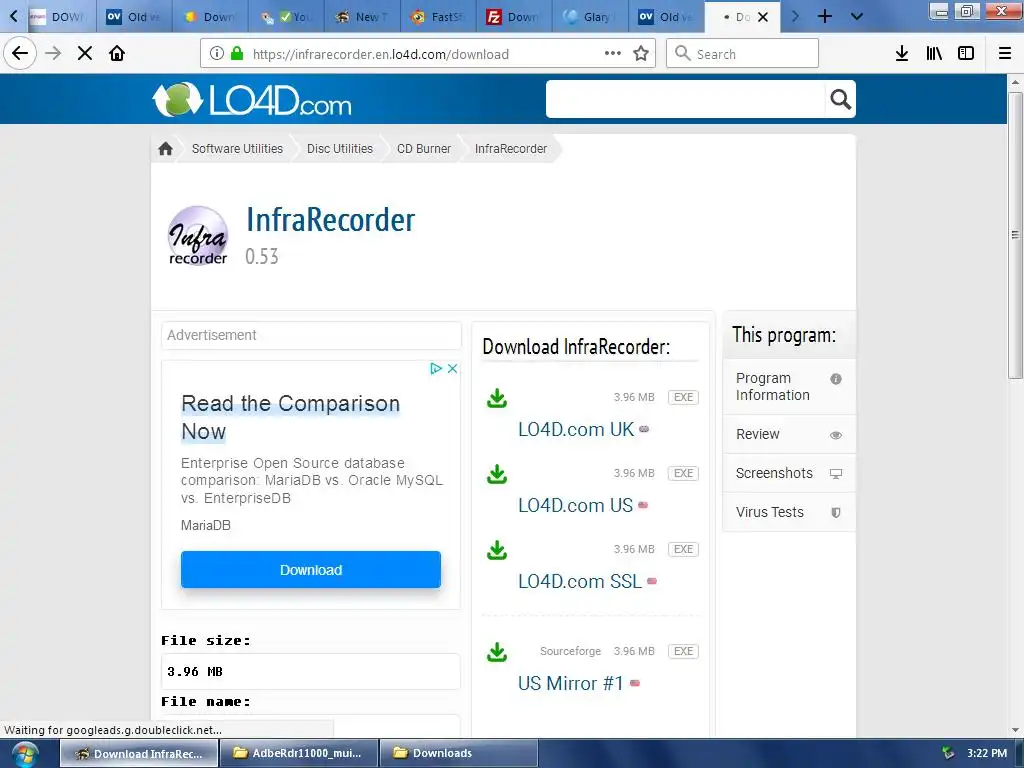This screenshot has width=1024, height=768.
Task: Stop page loading with the X button
Action: tap(85, 53)
